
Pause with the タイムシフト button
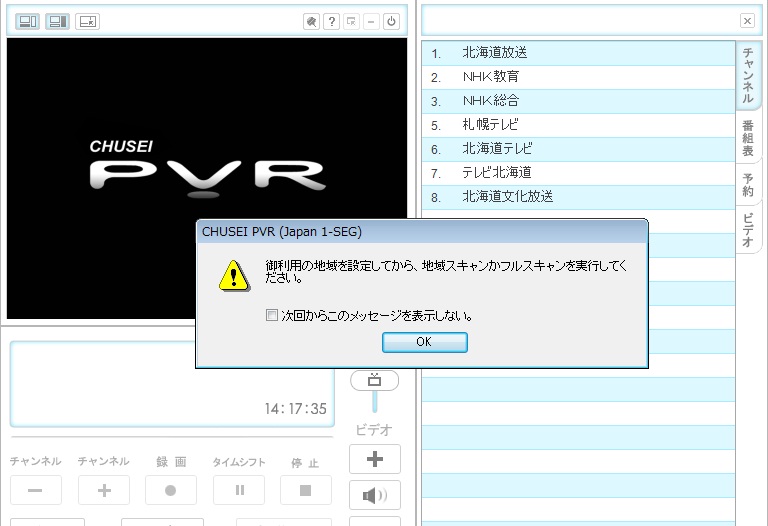pos(239,490)
